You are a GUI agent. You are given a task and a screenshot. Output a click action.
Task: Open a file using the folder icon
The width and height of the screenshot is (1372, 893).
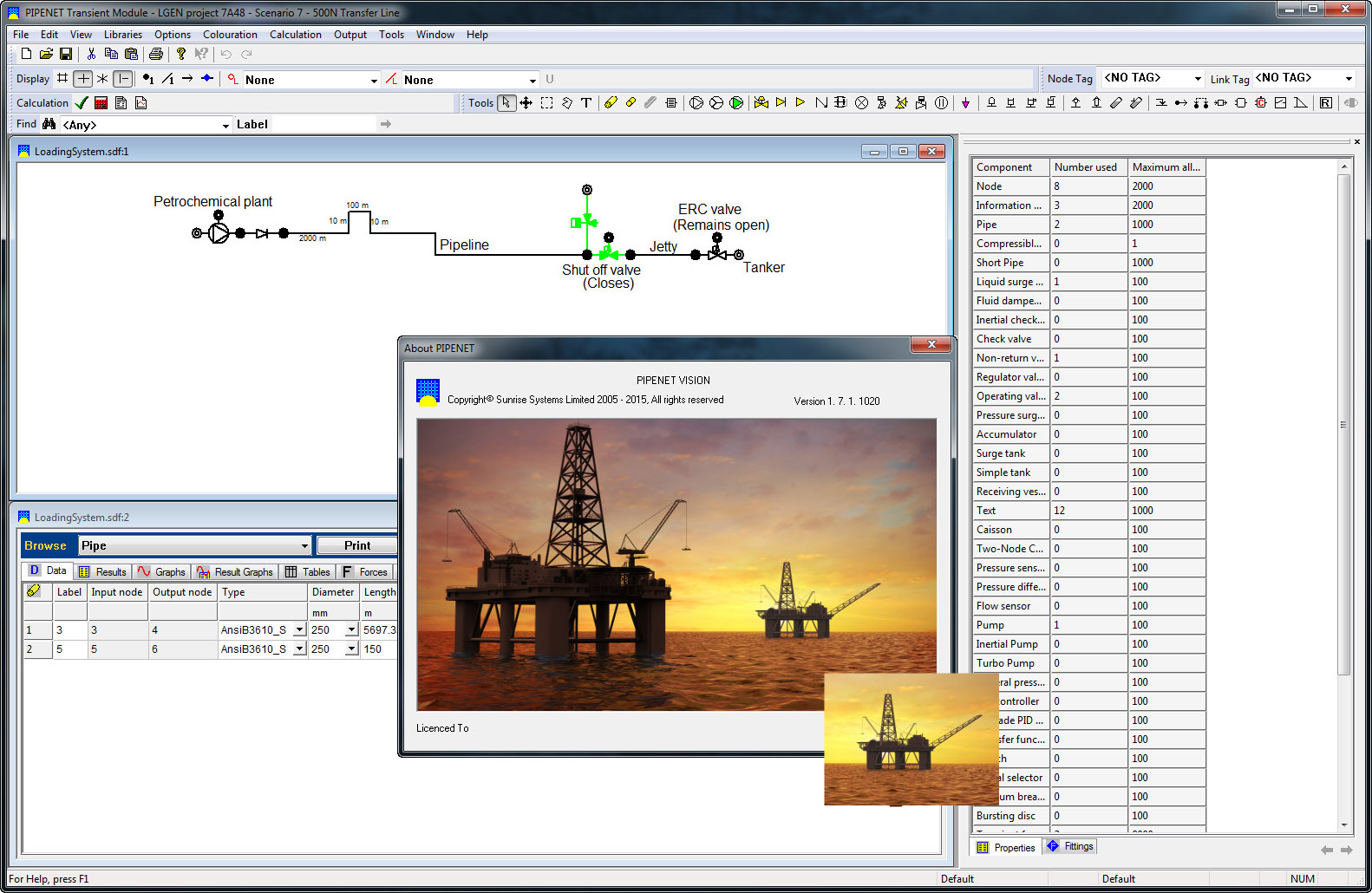[x=46, y=54]
